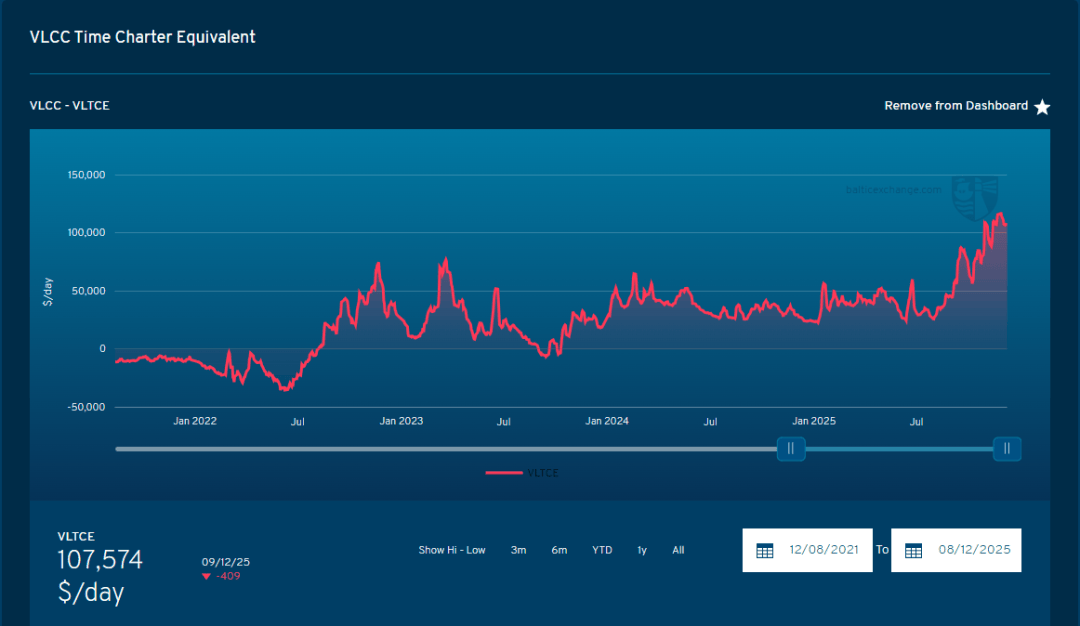Click the right range slider handle
This screenshot has width=1080, height=626.
1007,449
